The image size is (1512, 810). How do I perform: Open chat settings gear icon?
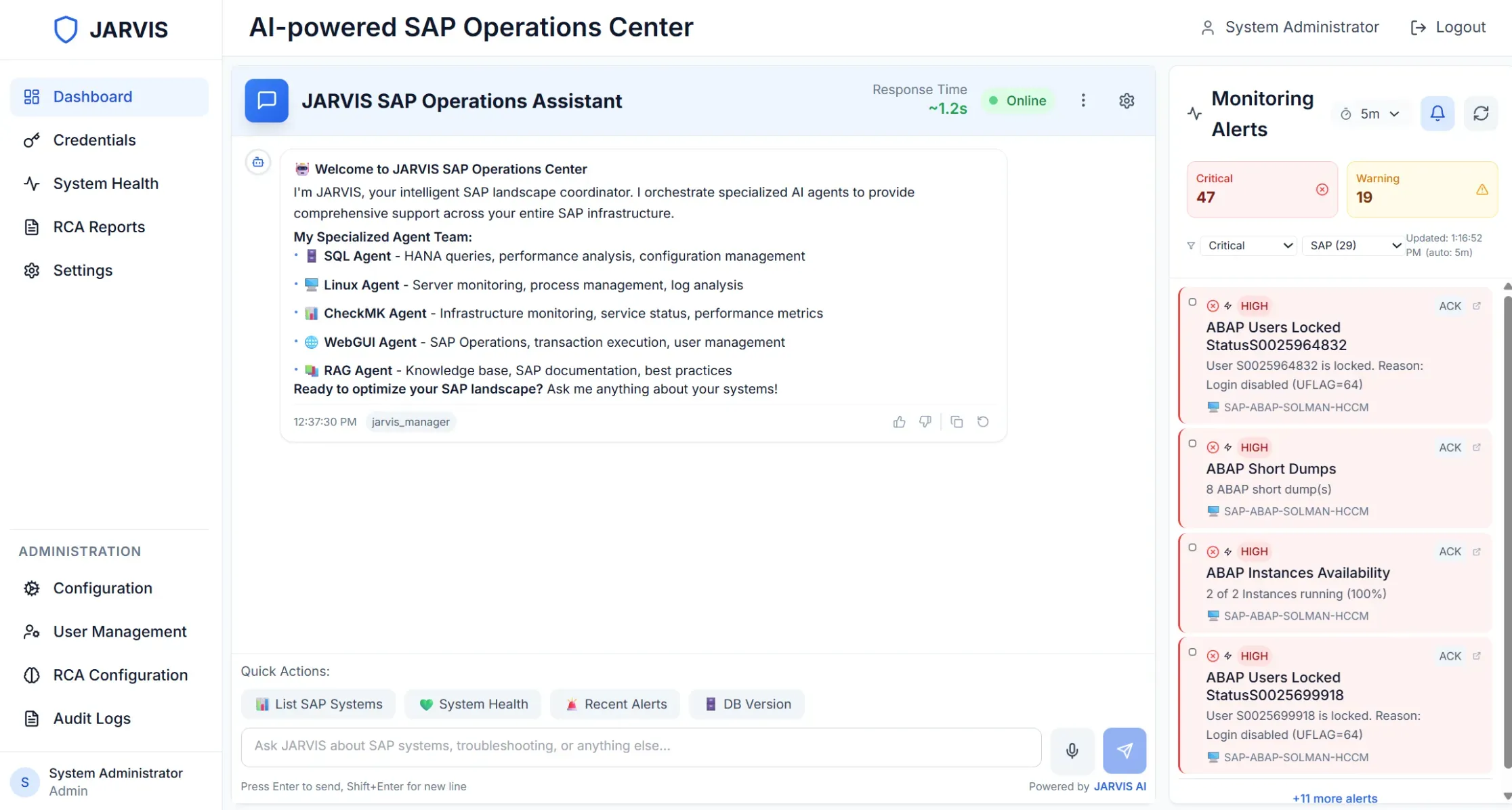point(1127,100)
